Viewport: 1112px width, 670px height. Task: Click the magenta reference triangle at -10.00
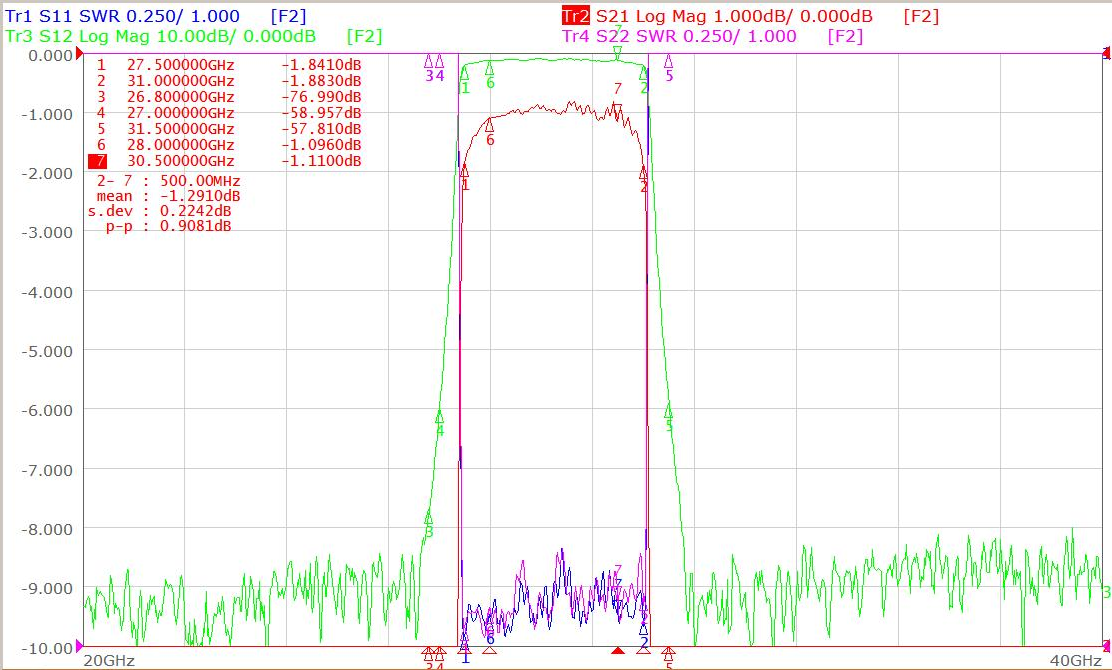tap(79, 646)
